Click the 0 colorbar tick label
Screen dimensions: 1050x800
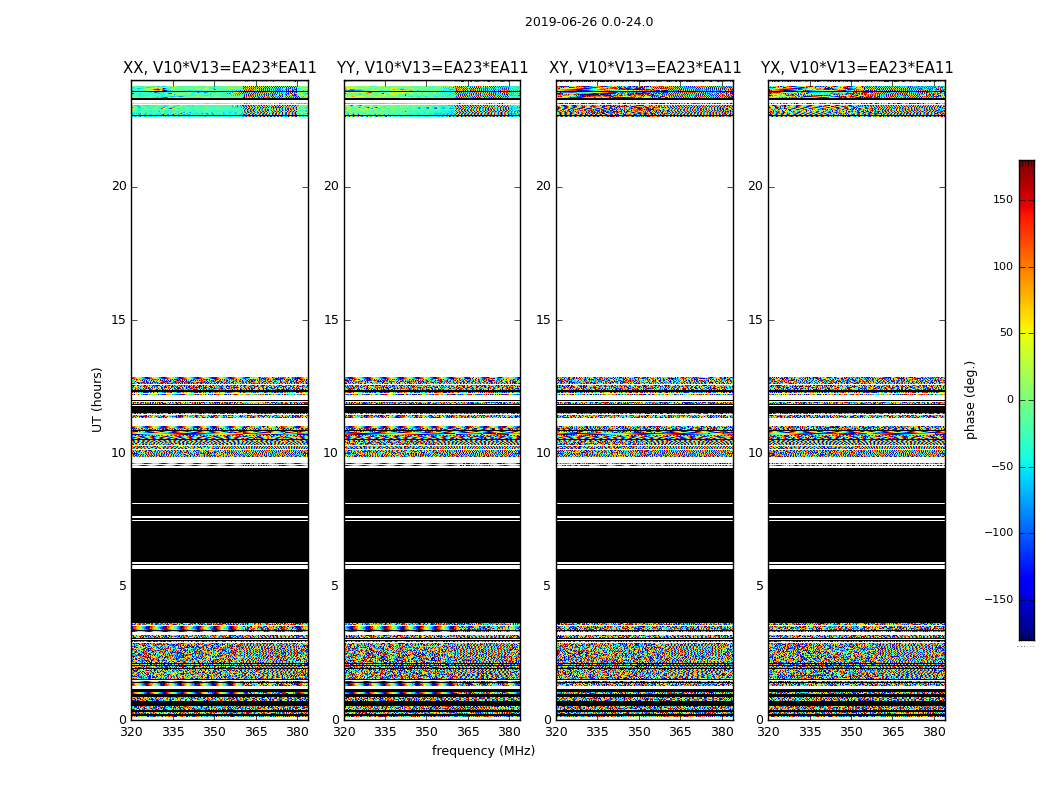(1010, 400)
